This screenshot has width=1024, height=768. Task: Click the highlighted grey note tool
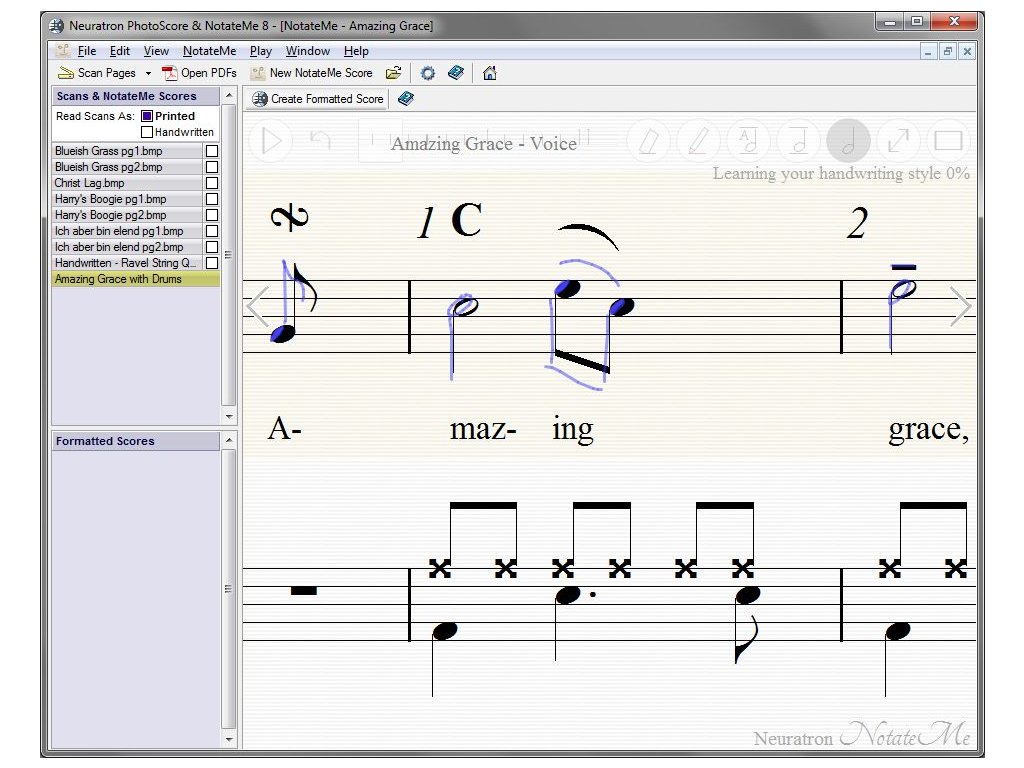[x=848, y=140]
